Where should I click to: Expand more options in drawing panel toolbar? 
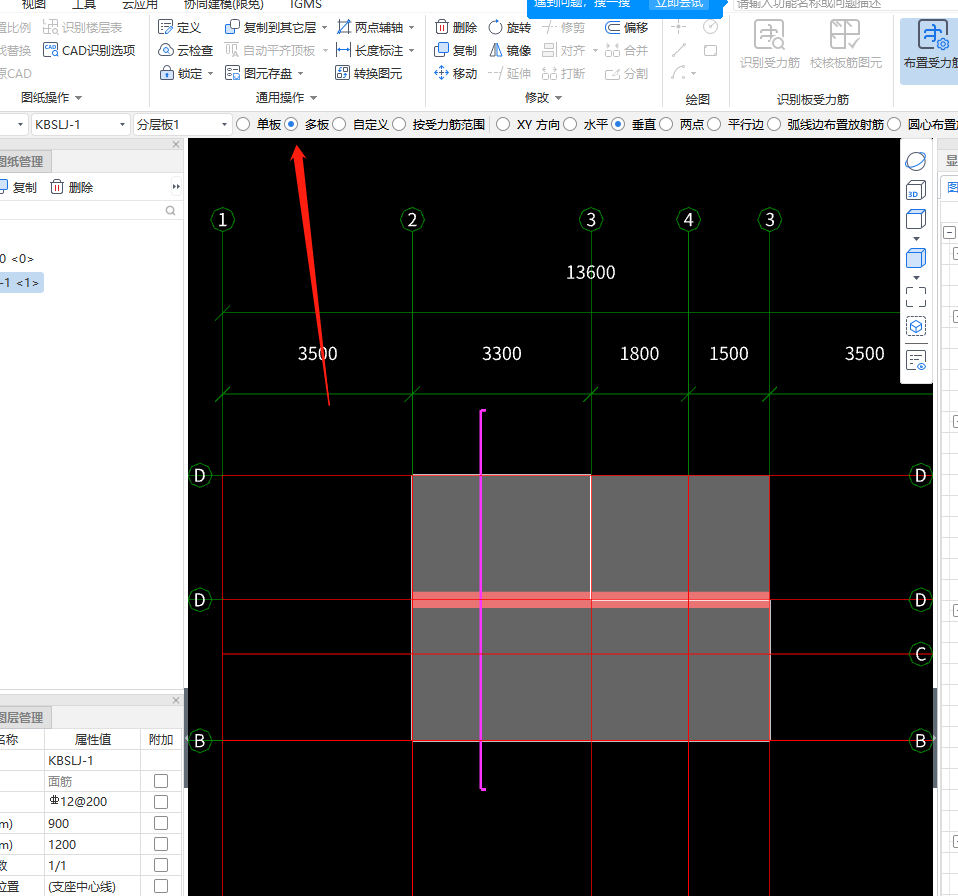point(176,187)
